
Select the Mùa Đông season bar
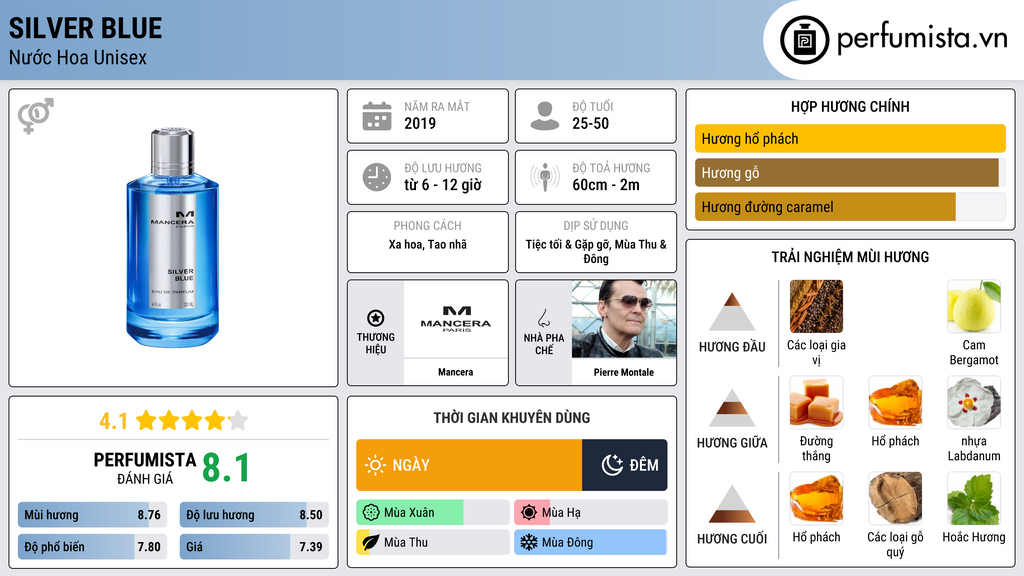coord(590,543)
